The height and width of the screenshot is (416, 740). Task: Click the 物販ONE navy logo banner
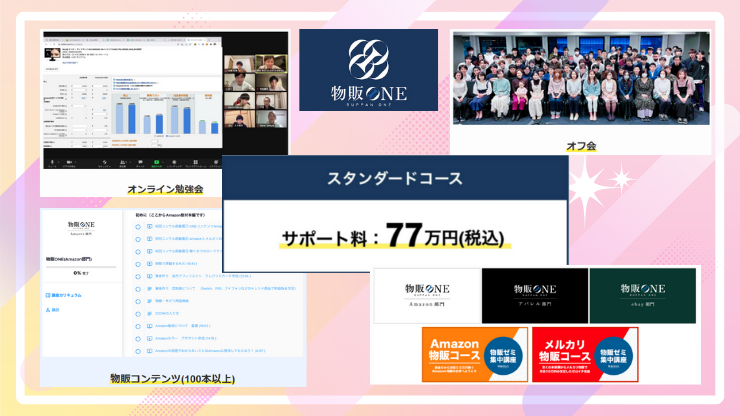coord(369,70)
